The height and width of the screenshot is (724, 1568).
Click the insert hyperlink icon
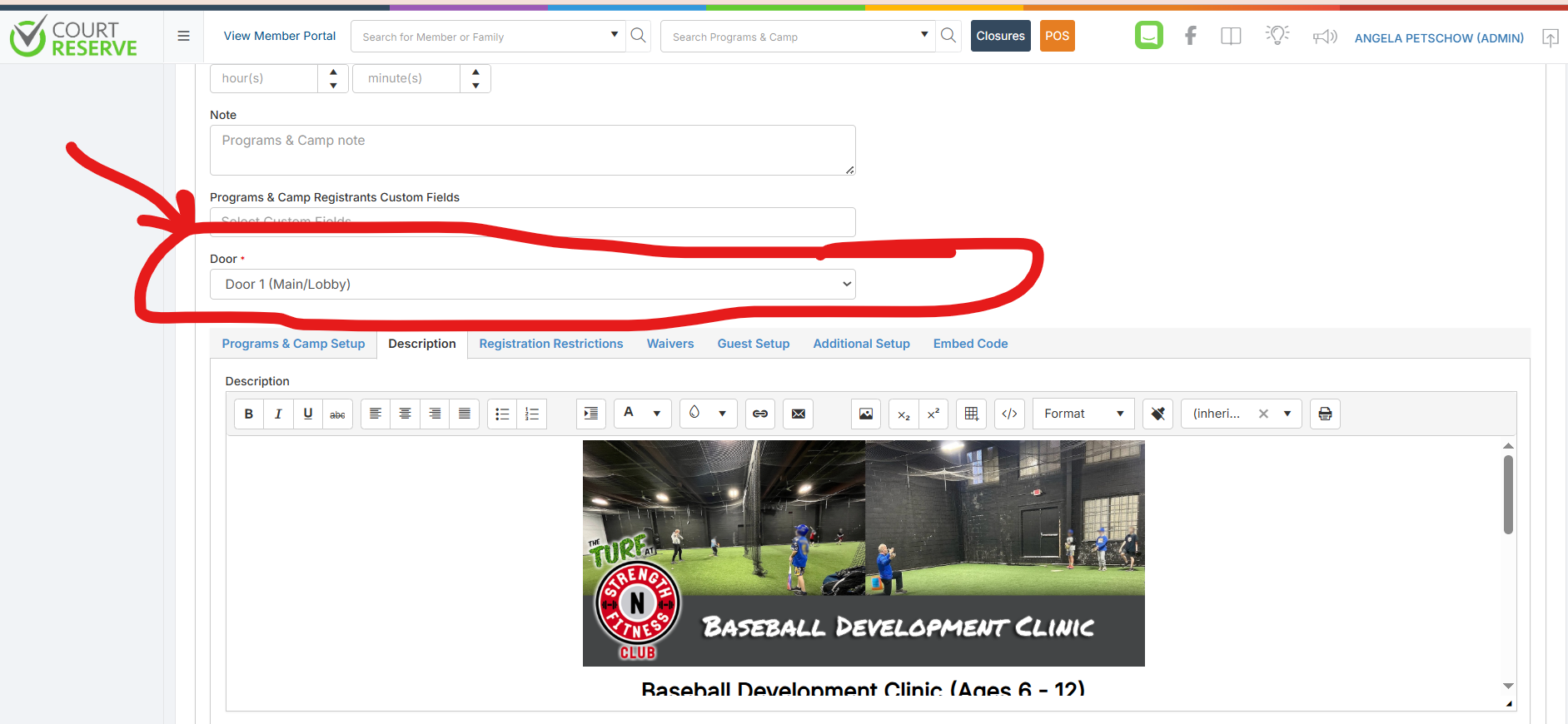click(760, 414)
